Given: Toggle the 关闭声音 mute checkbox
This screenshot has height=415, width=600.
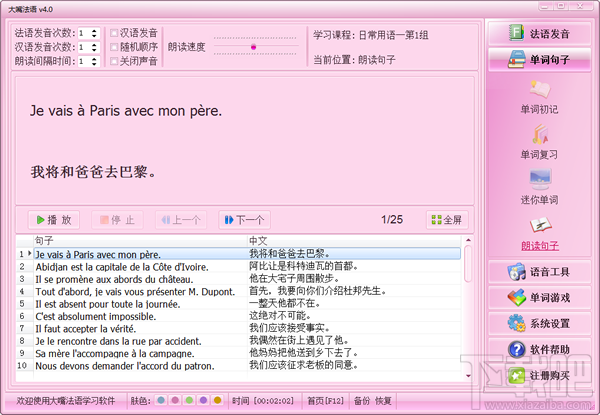Looking at the screenshot, I should (114, 61).
